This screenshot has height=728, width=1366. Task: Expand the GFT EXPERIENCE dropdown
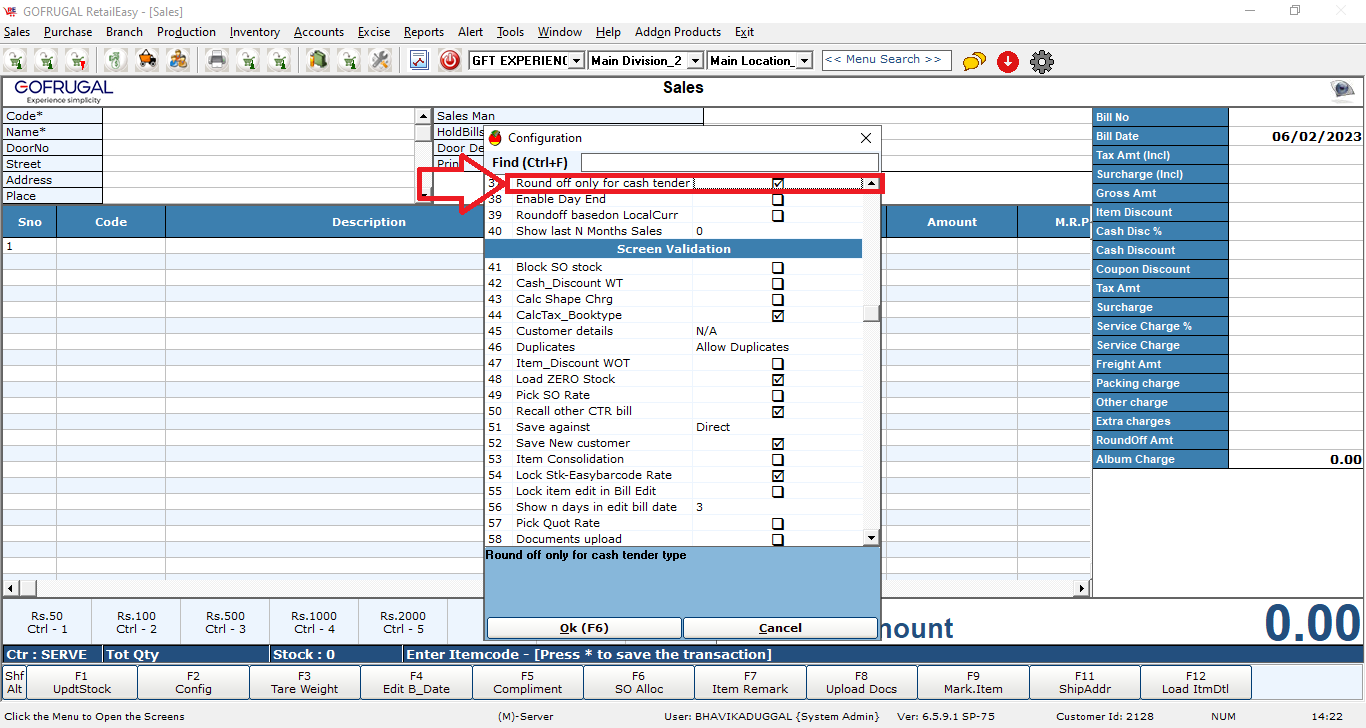click(576, 61)
